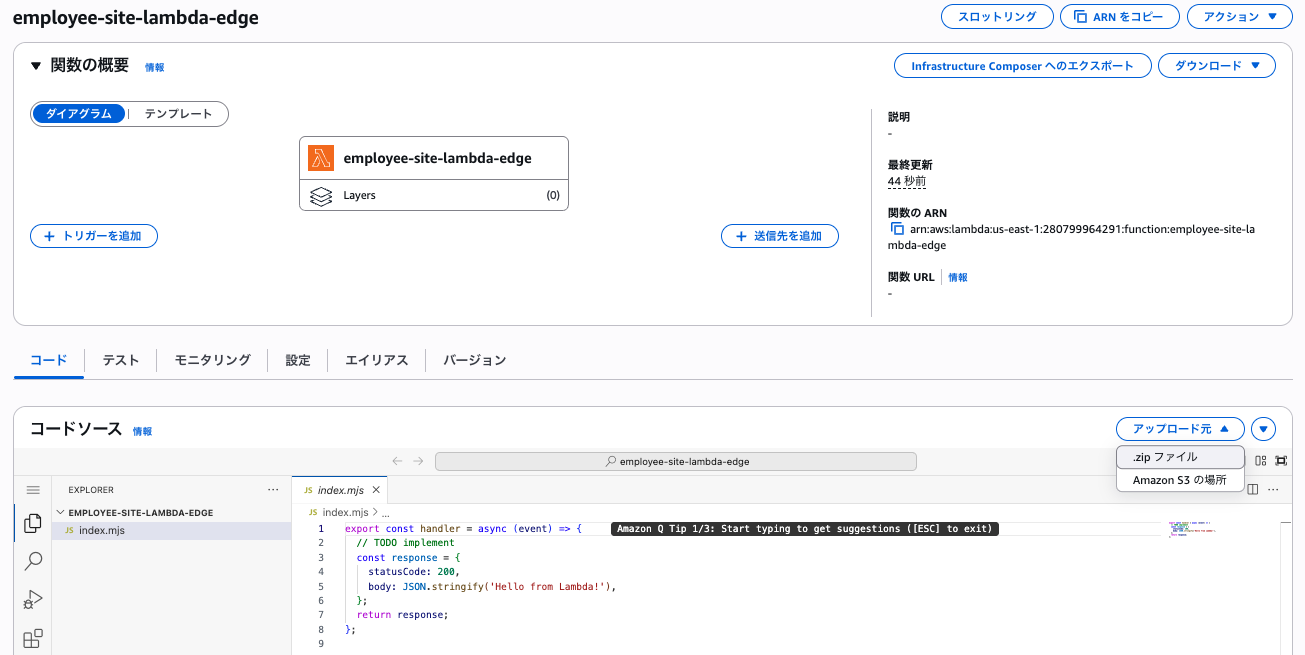Collapse the 関数の概要 section

(36, 66)
